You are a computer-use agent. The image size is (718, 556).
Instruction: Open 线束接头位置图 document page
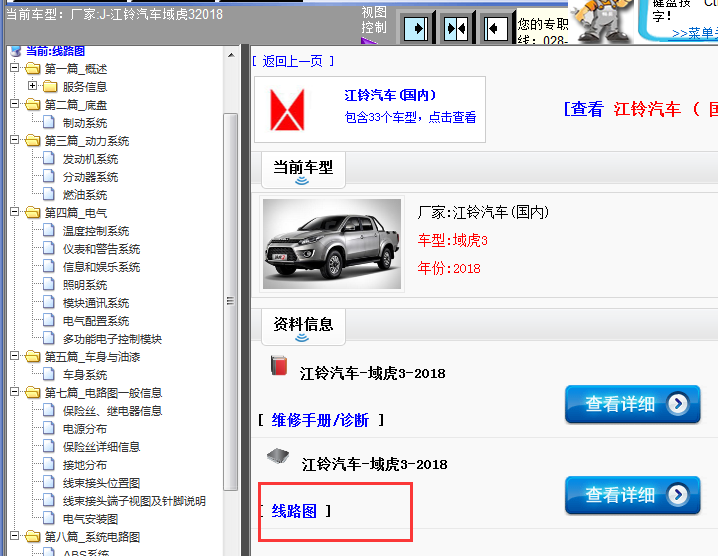pyautogui.click(x=101, y=483)
